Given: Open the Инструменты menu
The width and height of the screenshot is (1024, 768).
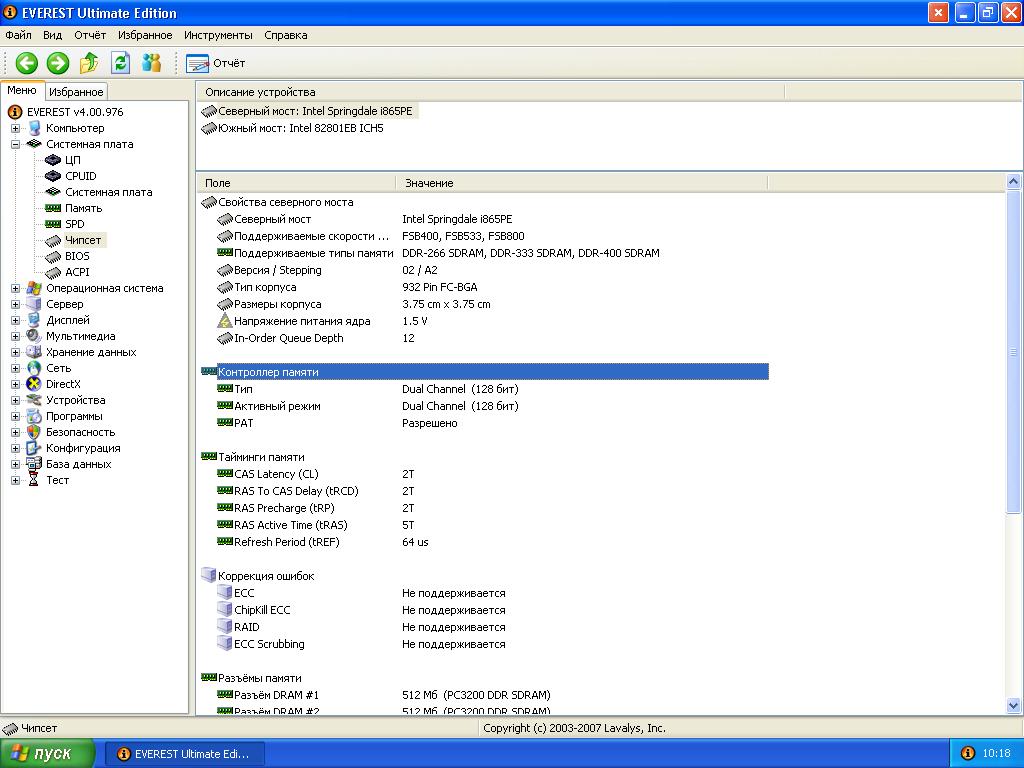Looking at the screenshot, I should 218,35.
